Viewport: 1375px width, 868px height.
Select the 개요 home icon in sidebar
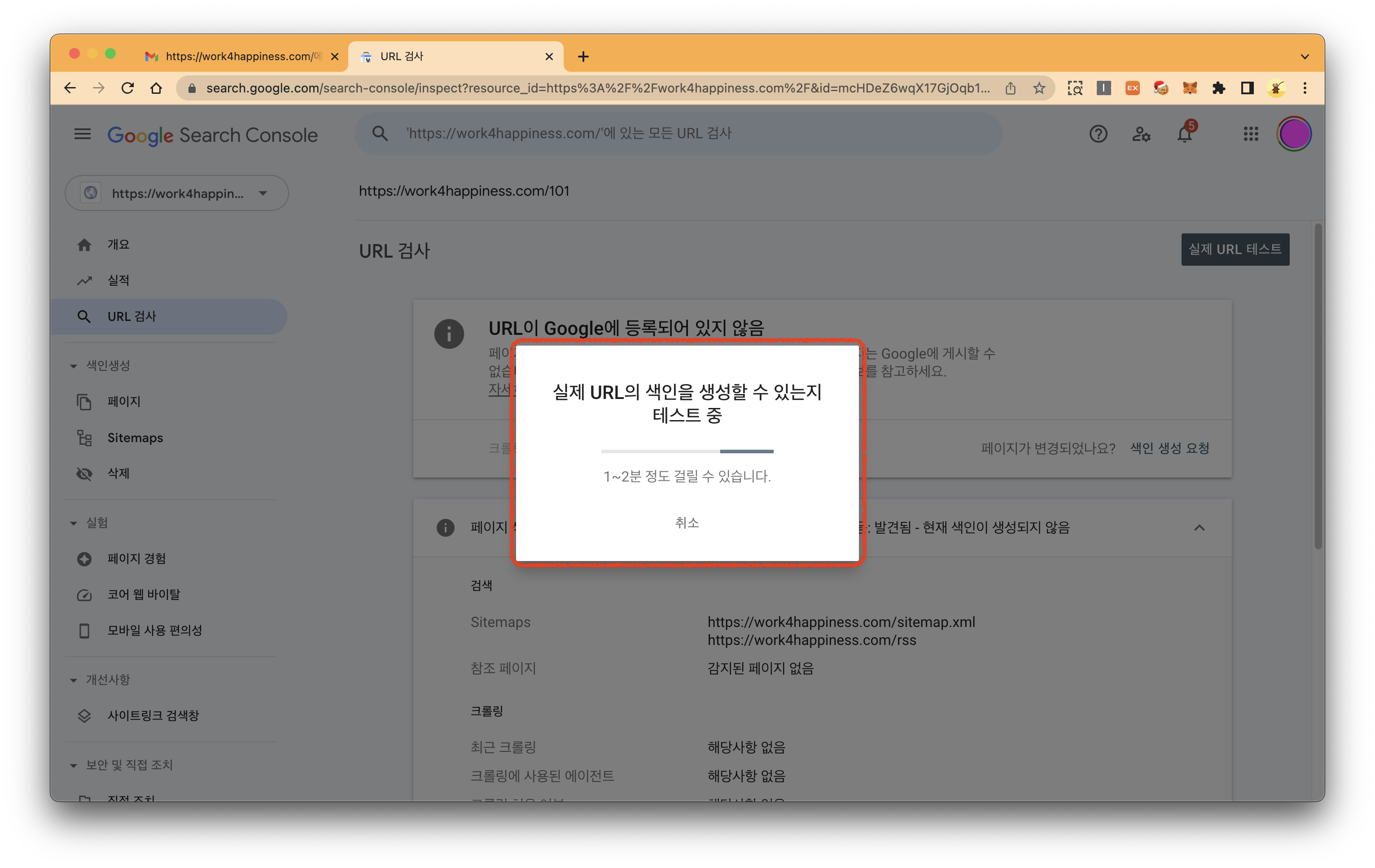coord(84,245)
